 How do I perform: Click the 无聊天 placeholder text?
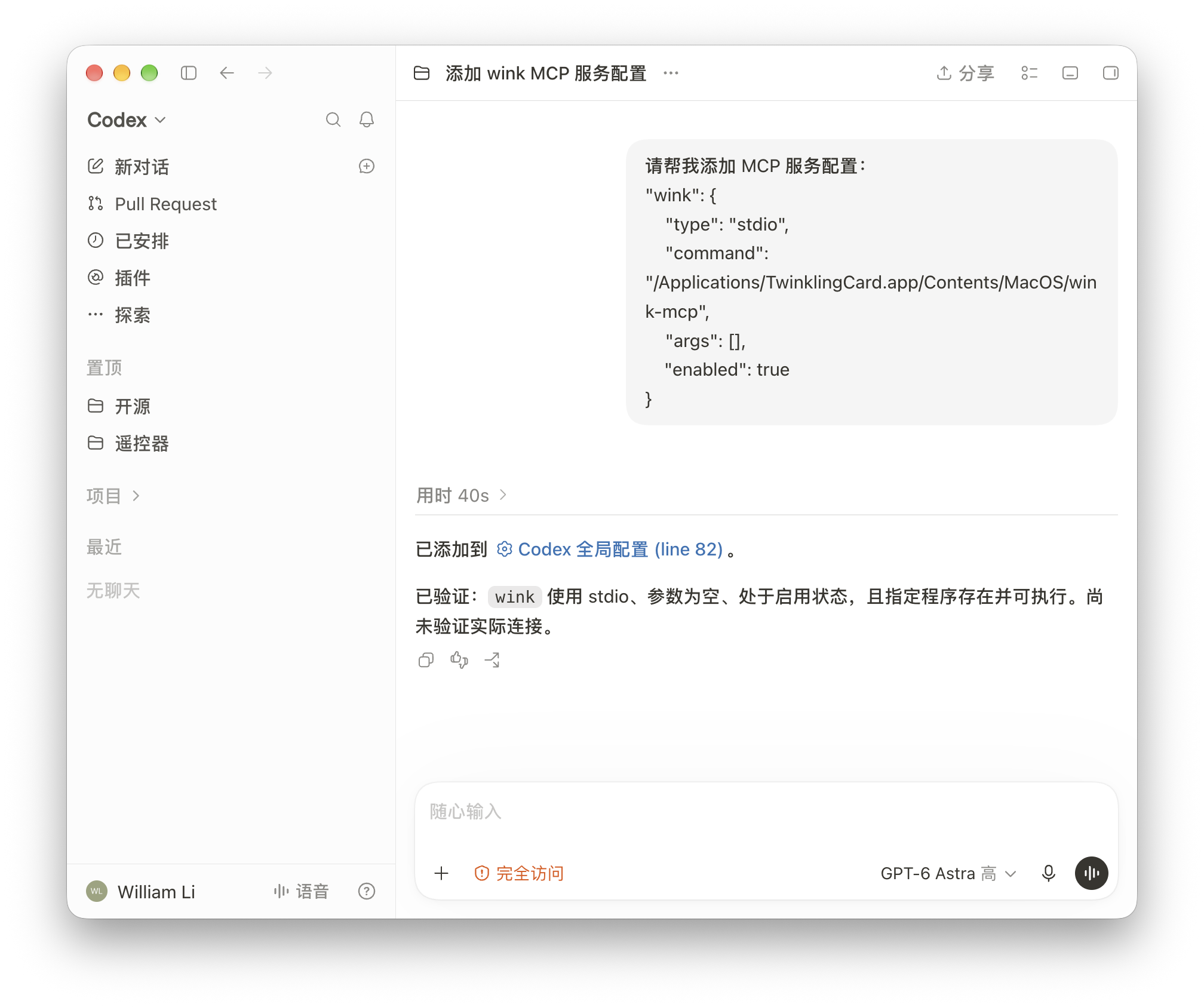pyautogui.click(x=113, y=591)
